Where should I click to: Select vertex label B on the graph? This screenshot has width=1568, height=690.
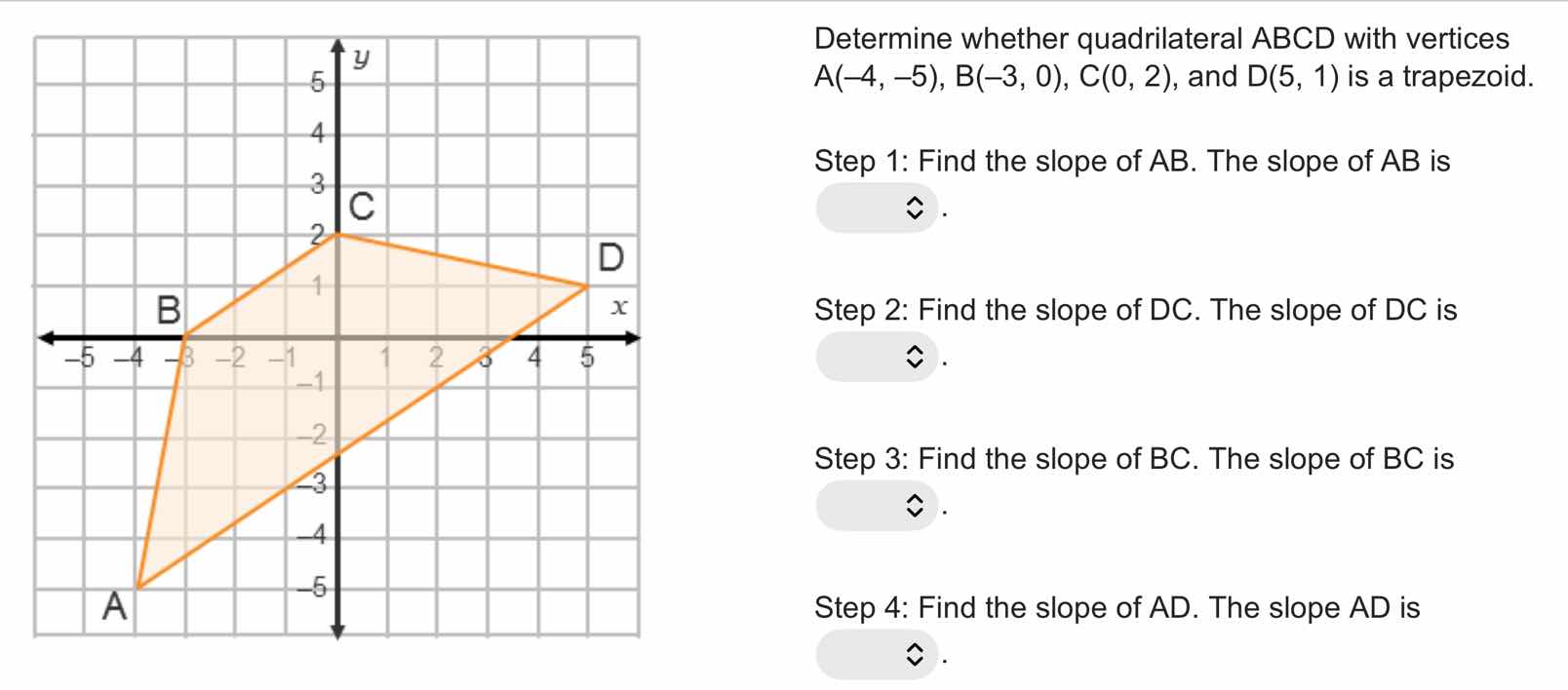tap(168, 309)
